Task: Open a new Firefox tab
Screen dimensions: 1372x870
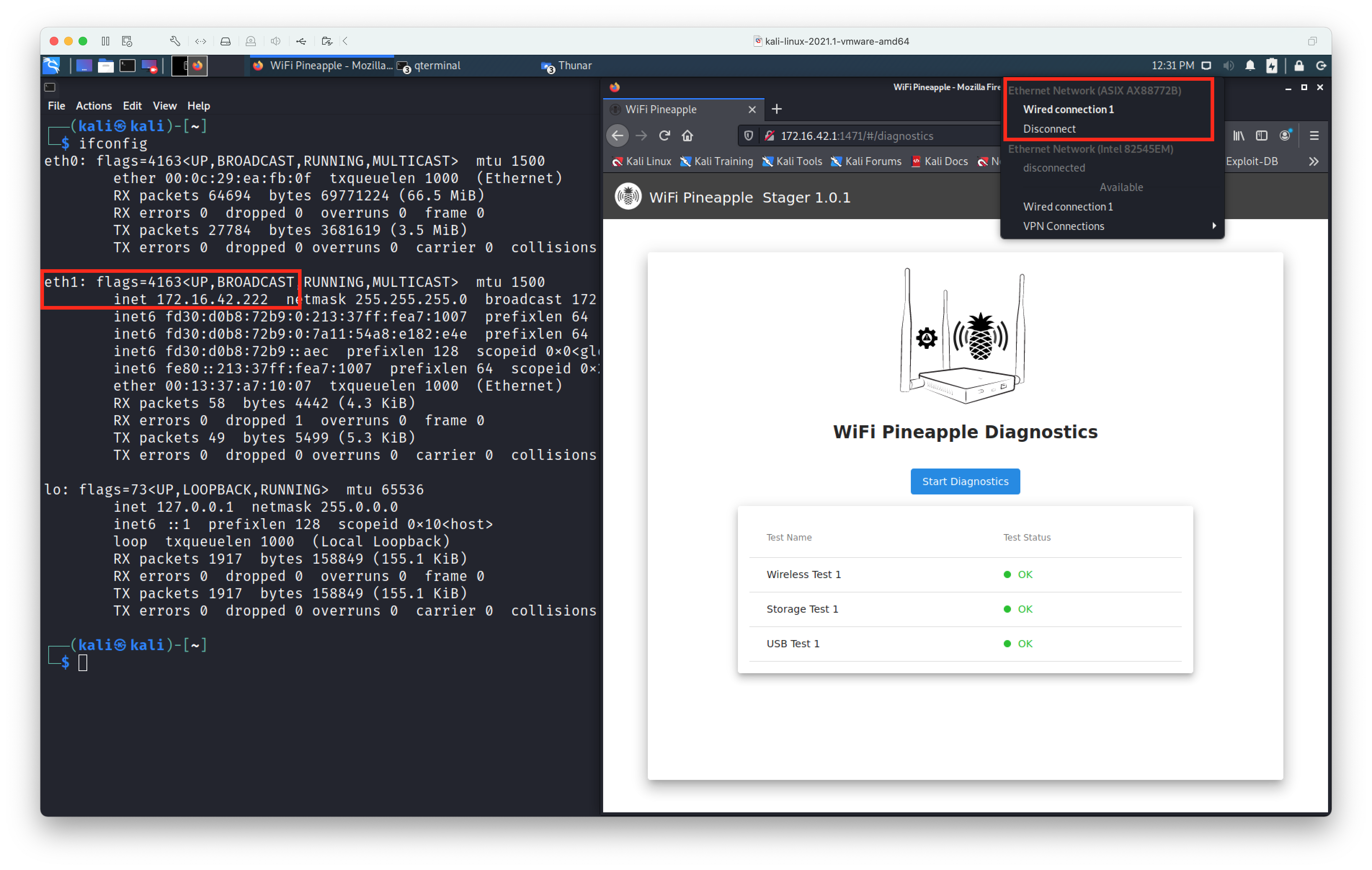Action: tap(776, 109)
